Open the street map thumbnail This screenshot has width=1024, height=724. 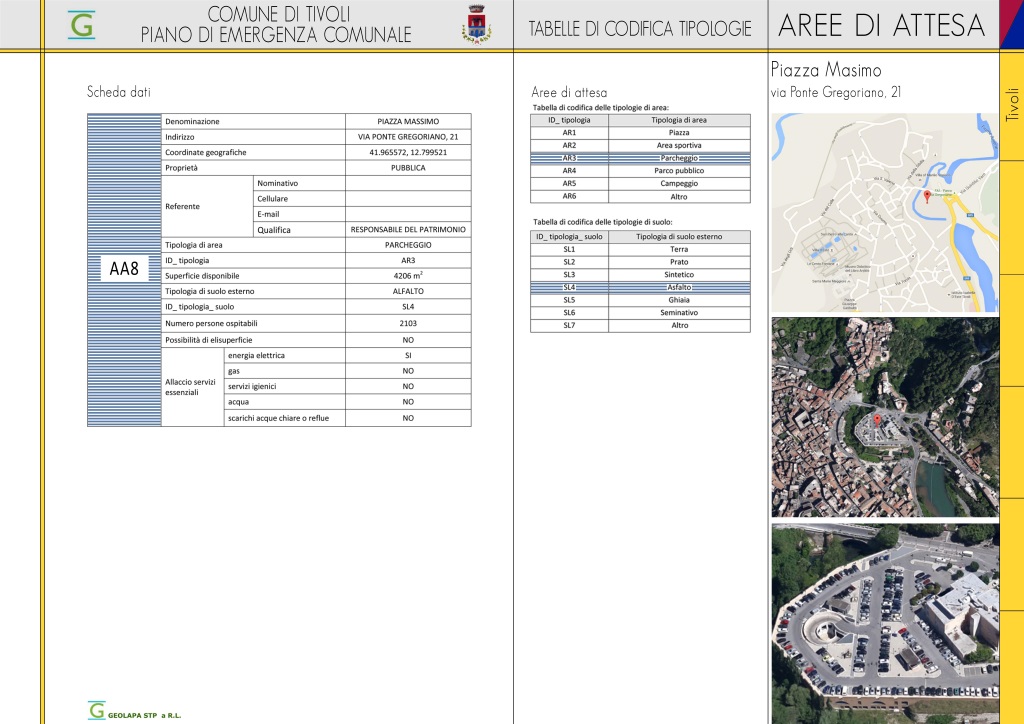(885, 213)
